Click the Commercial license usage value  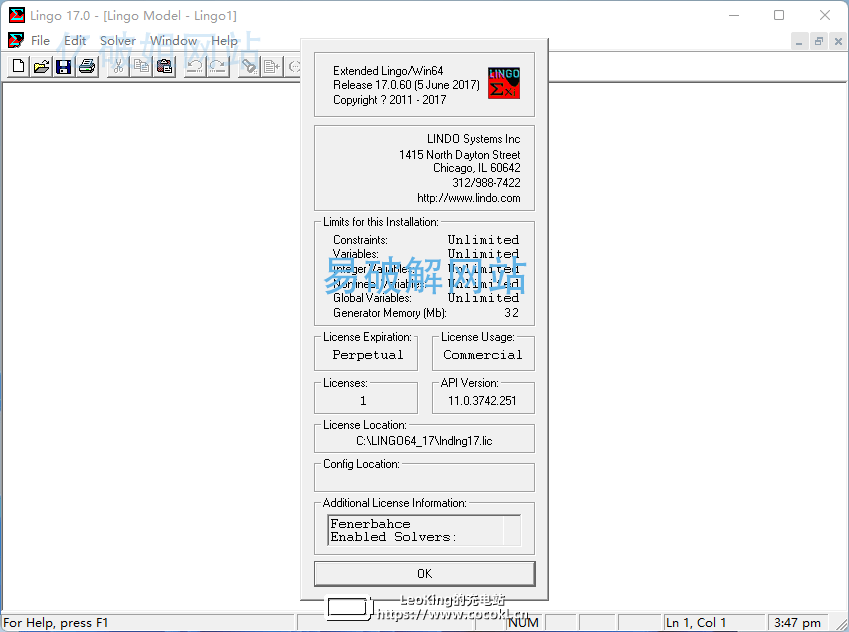482,355
